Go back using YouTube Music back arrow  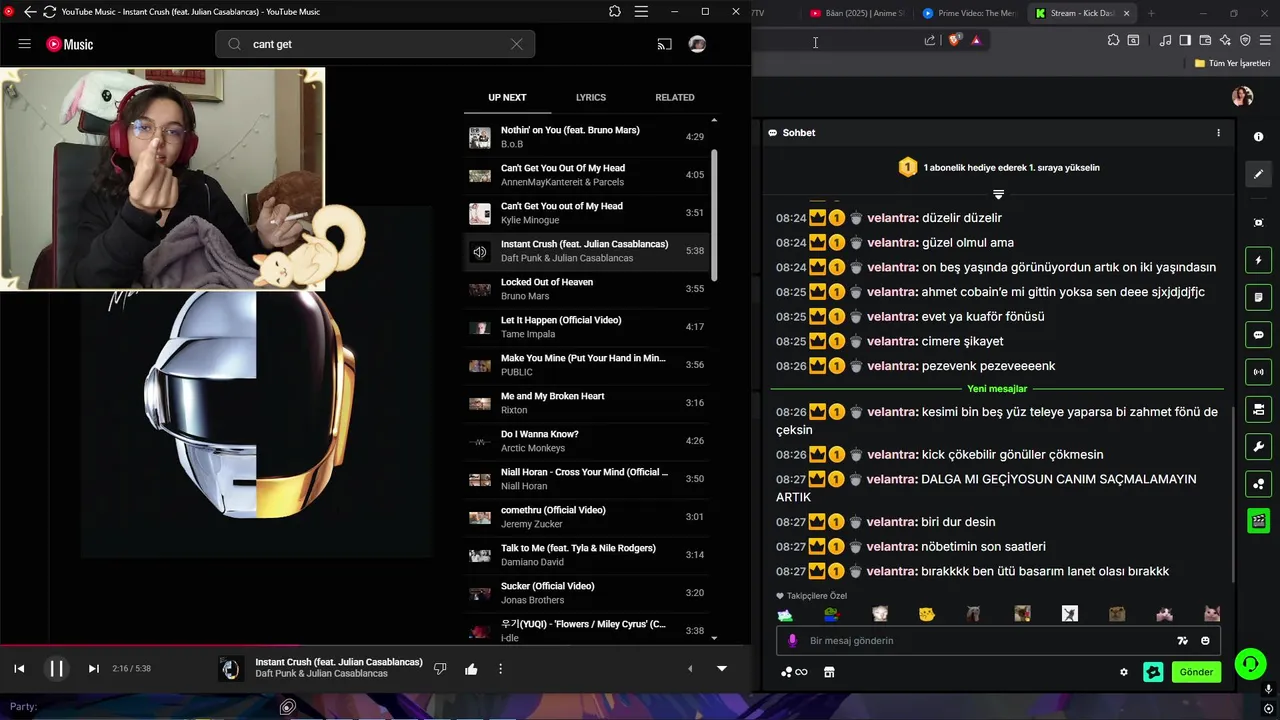pyautogui.click(x=30, y=12)
